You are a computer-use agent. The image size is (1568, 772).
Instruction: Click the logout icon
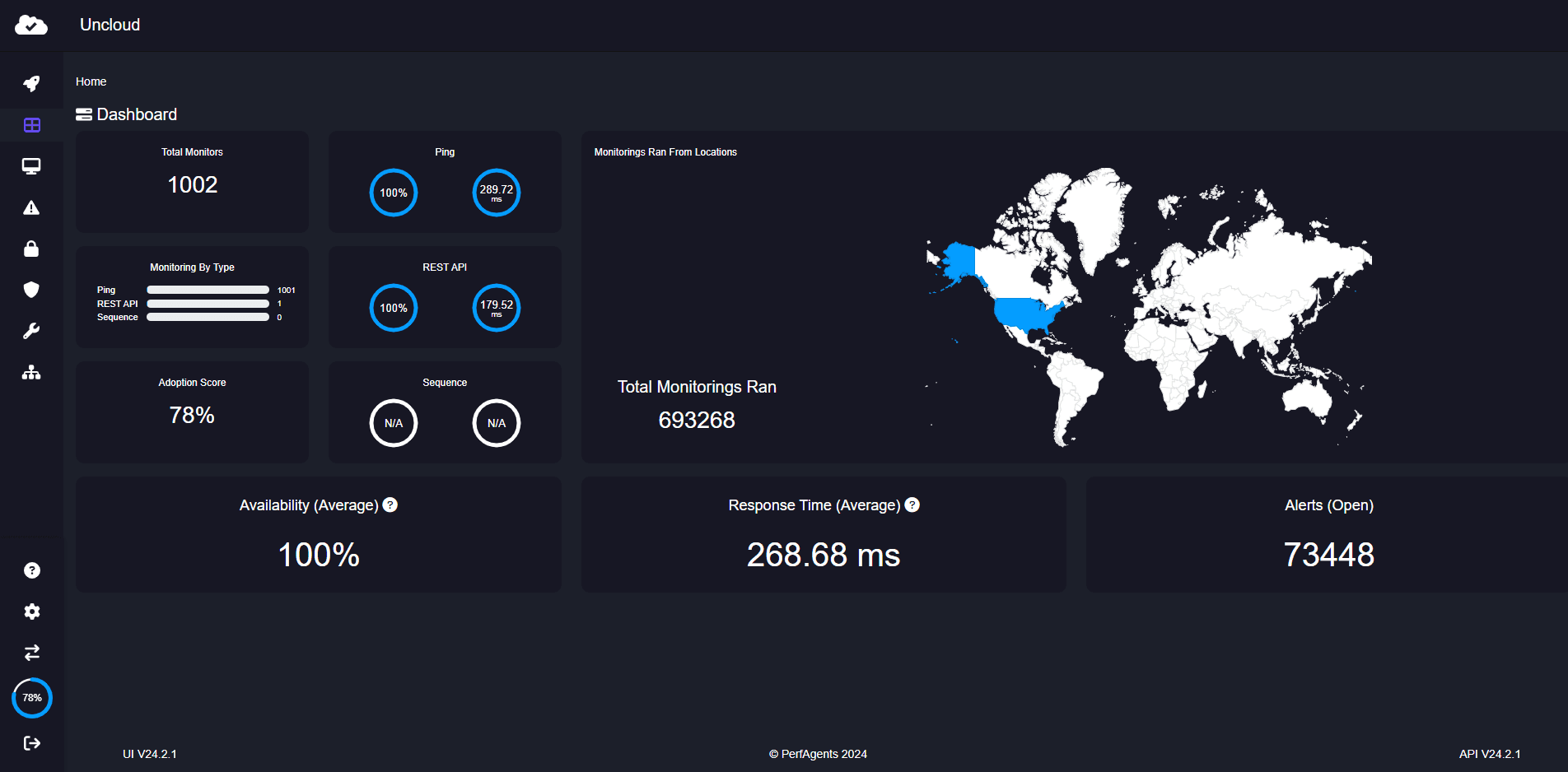point(32,743)
